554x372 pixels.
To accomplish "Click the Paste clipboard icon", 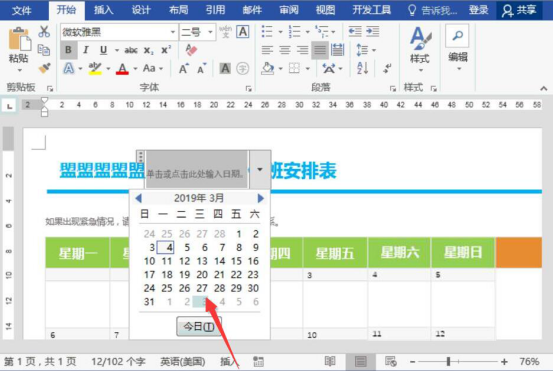I will 19,40.
